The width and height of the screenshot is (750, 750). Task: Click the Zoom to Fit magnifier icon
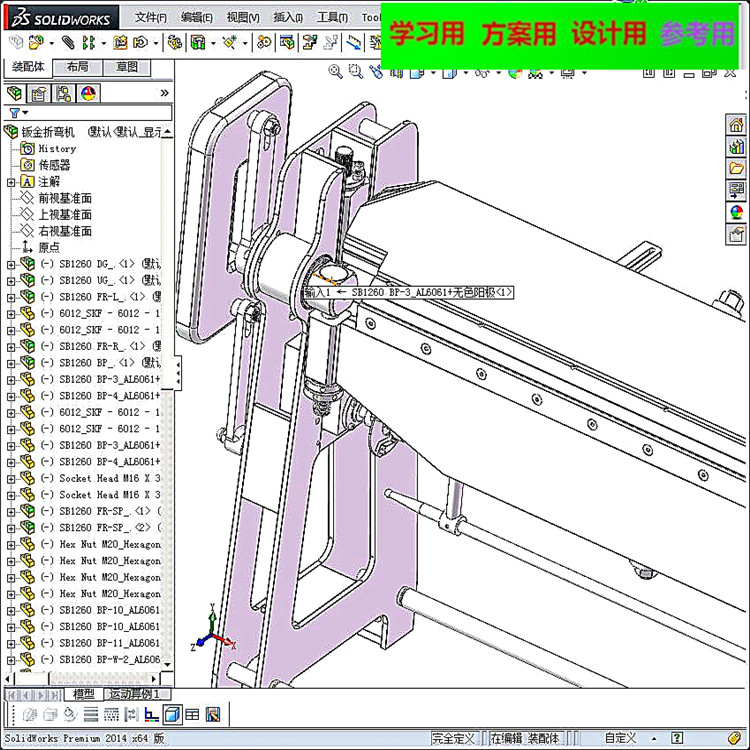coord(336,72)
